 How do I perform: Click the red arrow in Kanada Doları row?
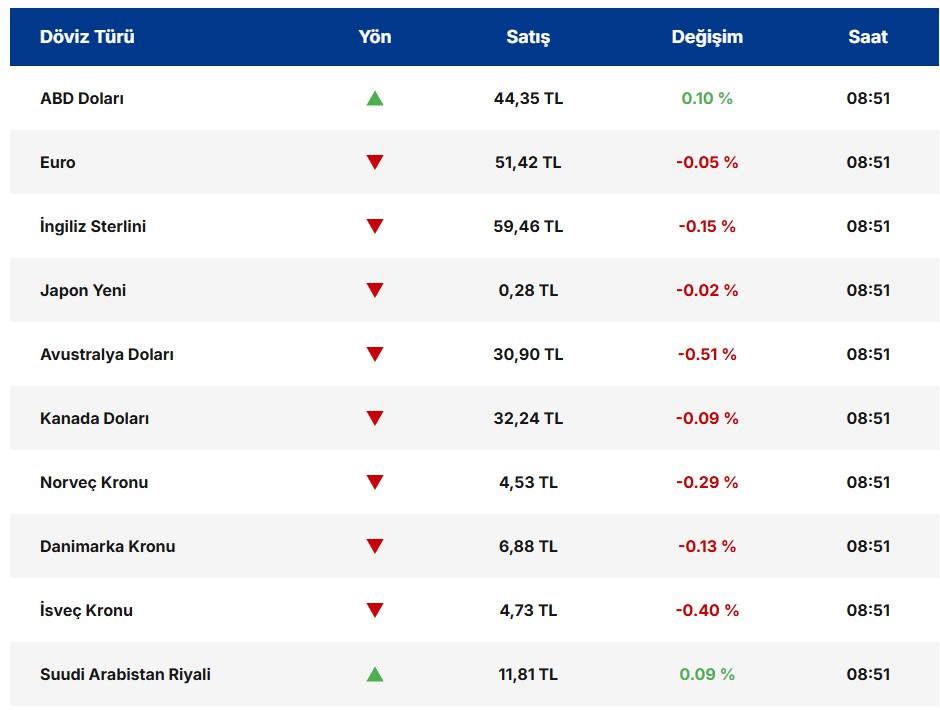coord(375,418)
